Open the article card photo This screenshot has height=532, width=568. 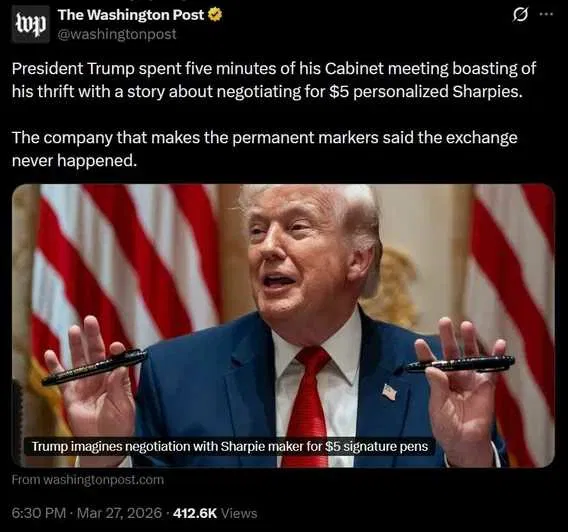click(x=283, y=326)
